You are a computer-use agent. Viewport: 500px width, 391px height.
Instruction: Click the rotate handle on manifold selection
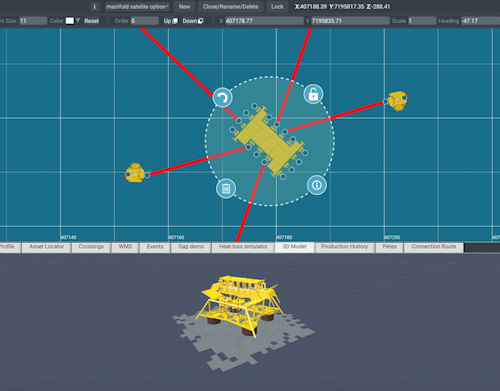click(222, 97)
